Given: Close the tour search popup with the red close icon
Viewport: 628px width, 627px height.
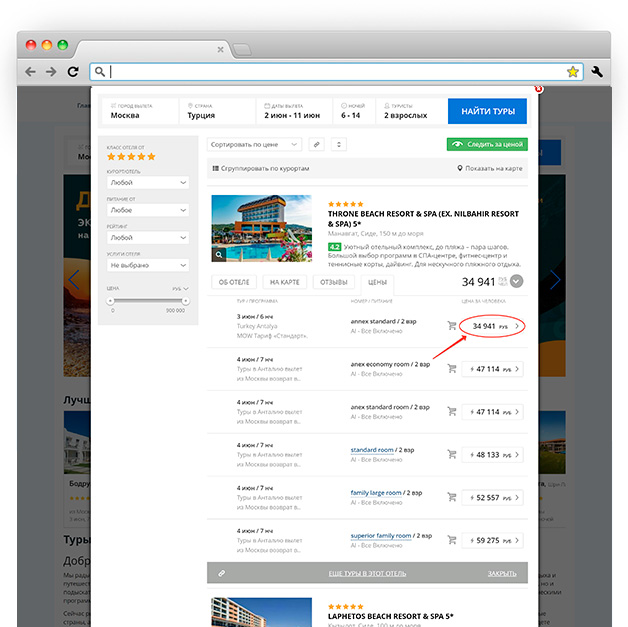Looking at the screenshot, I should pos(539,89).
